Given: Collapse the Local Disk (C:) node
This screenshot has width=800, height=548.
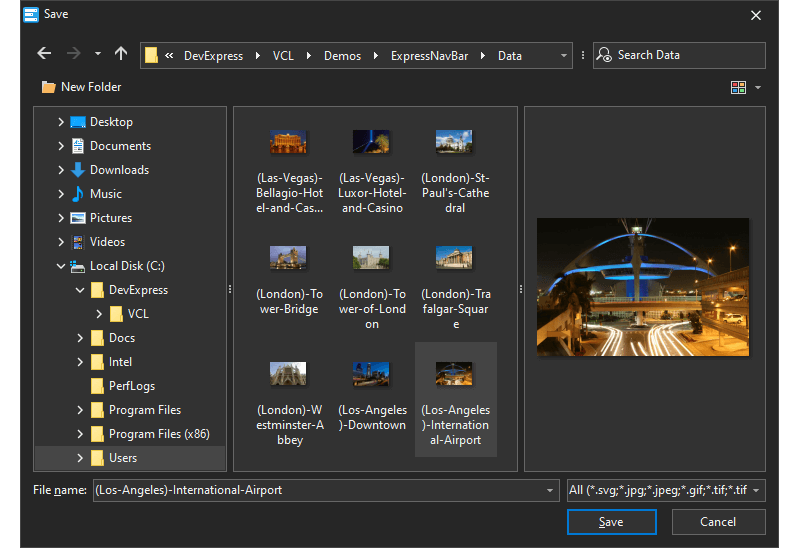Looking at the screenshot, I should 62,266.
